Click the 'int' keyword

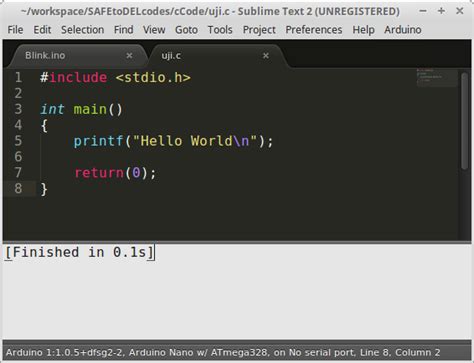click(52, 109)
